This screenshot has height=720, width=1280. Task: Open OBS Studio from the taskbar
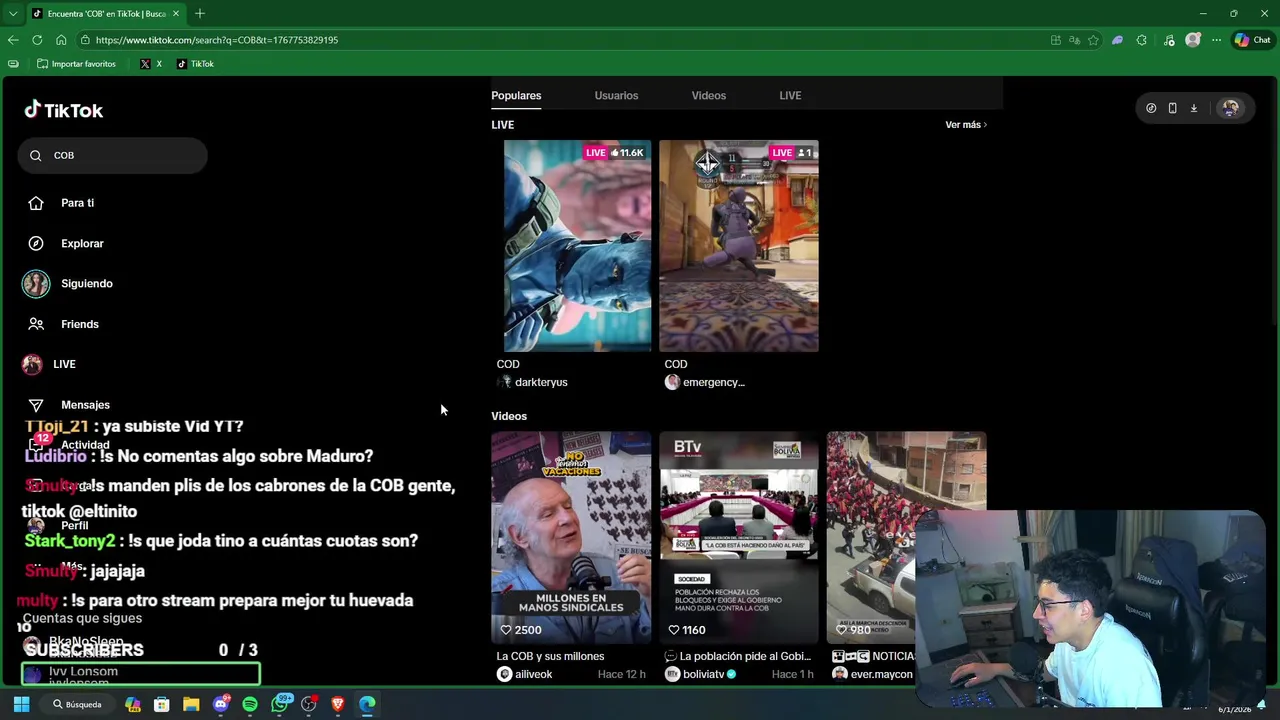coord(309,704)
